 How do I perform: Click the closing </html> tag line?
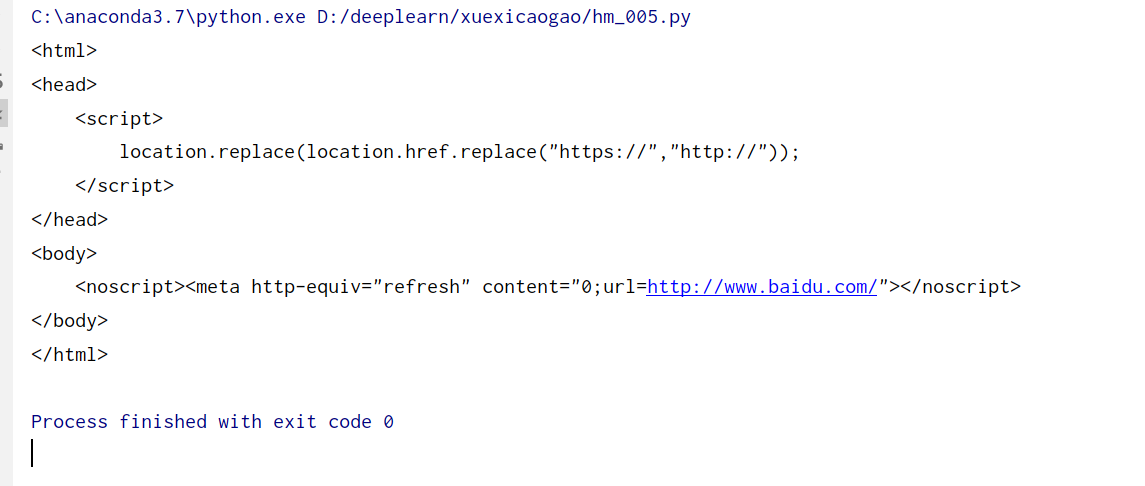(69, 355)
